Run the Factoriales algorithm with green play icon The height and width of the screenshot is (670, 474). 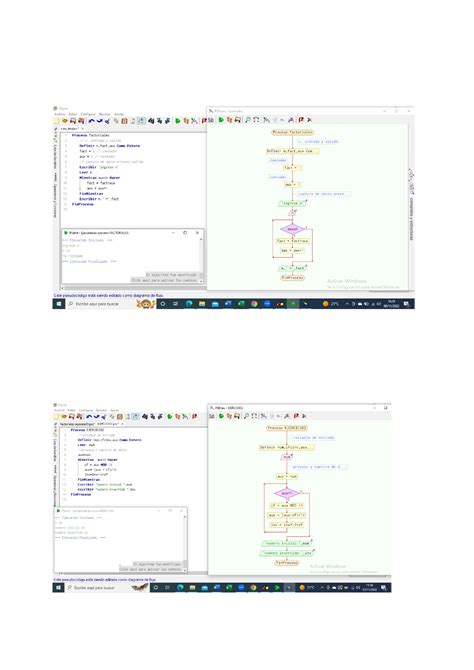coord(177,121)
